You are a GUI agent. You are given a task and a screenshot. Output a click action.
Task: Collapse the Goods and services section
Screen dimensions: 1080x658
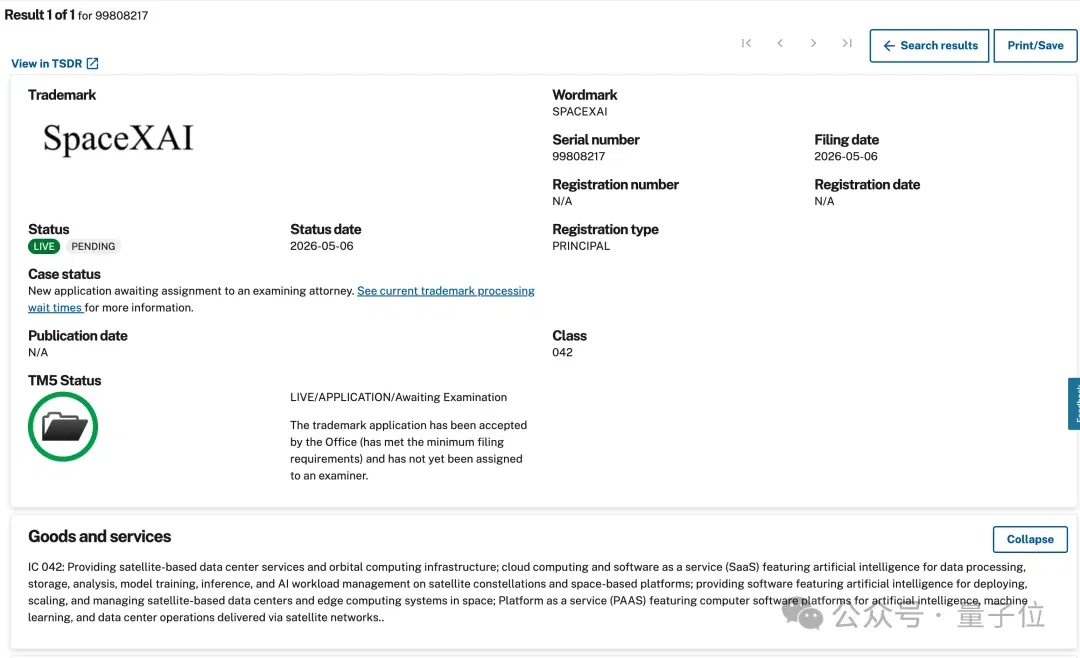(1030, 539)
